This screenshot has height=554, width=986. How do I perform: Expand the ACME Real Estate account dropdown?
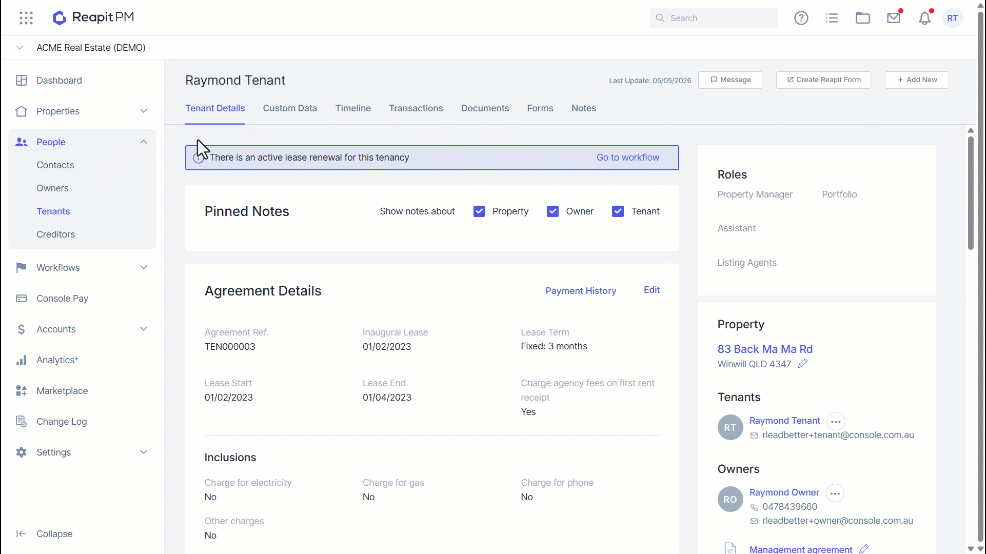point(19,48)
